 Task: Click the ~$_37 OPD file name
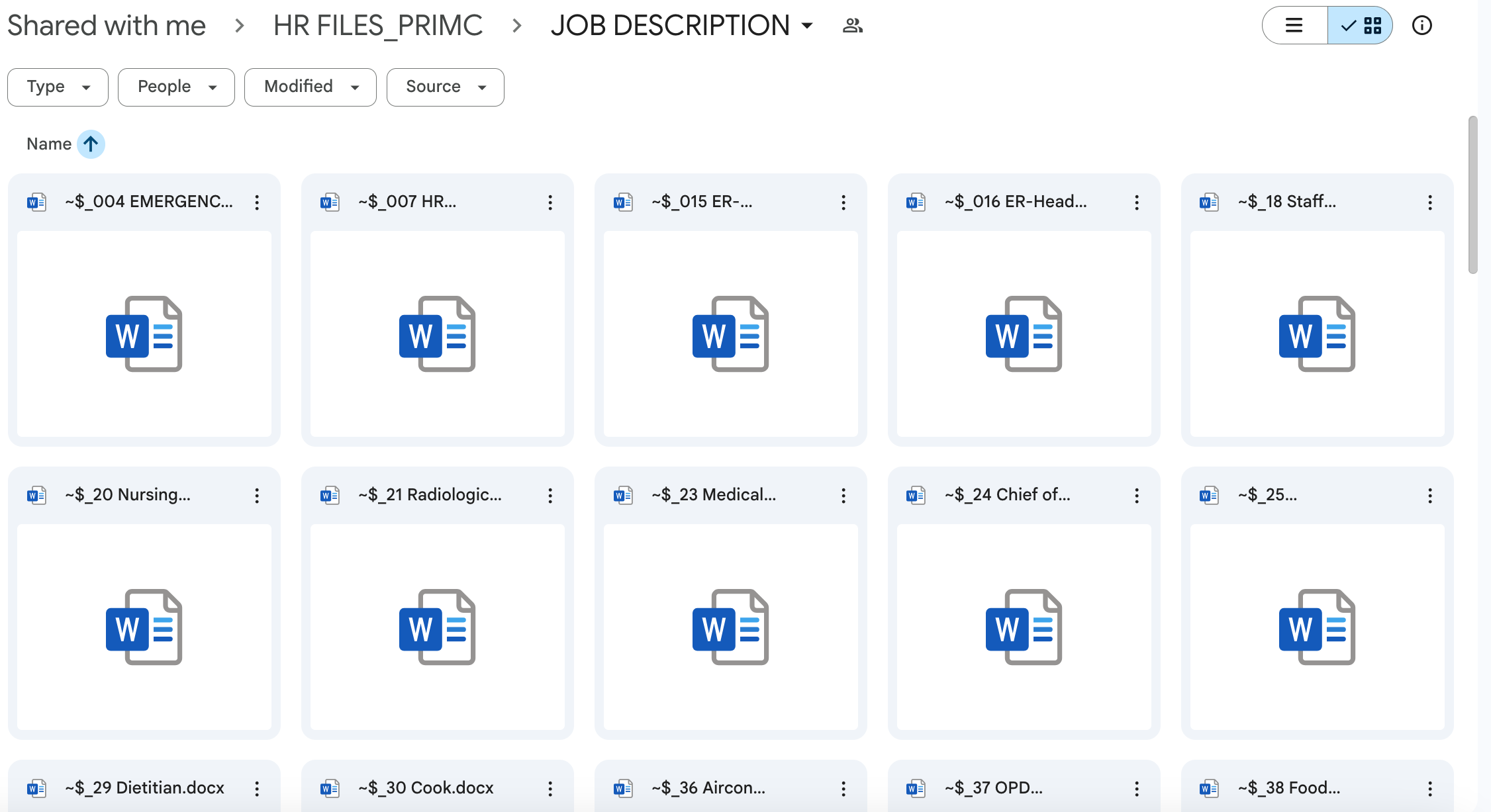pyautogui.click(x=994, y=788)
